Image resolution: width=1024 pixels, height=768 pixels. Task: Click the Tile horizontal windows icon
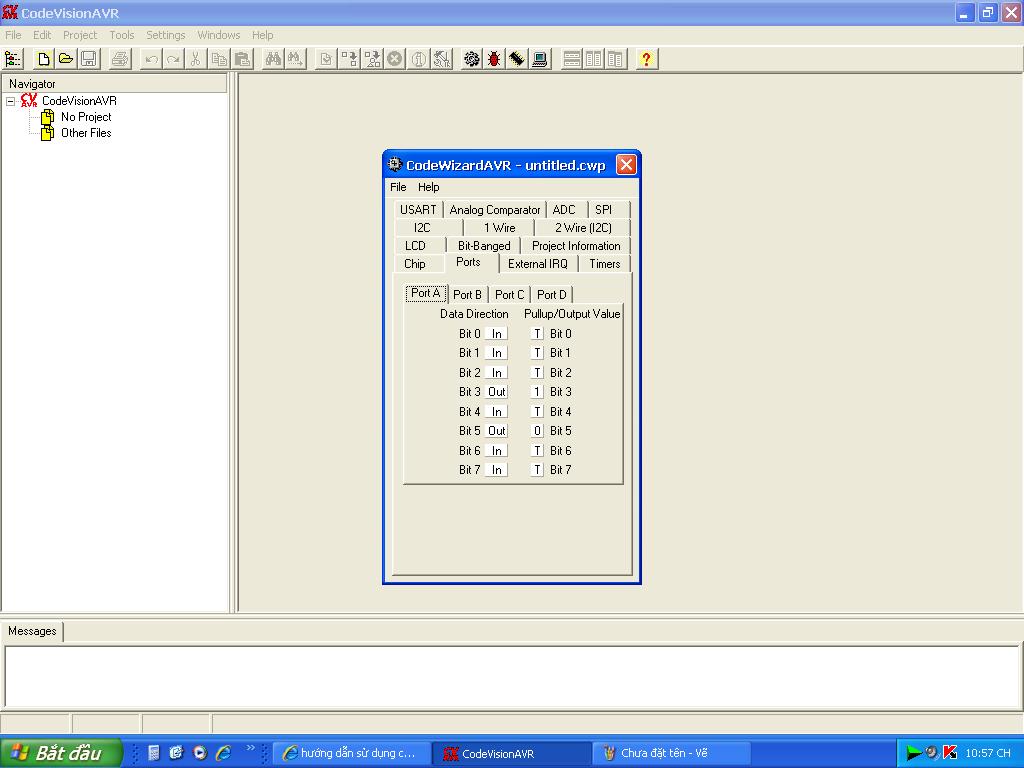(x=571, y=59)
